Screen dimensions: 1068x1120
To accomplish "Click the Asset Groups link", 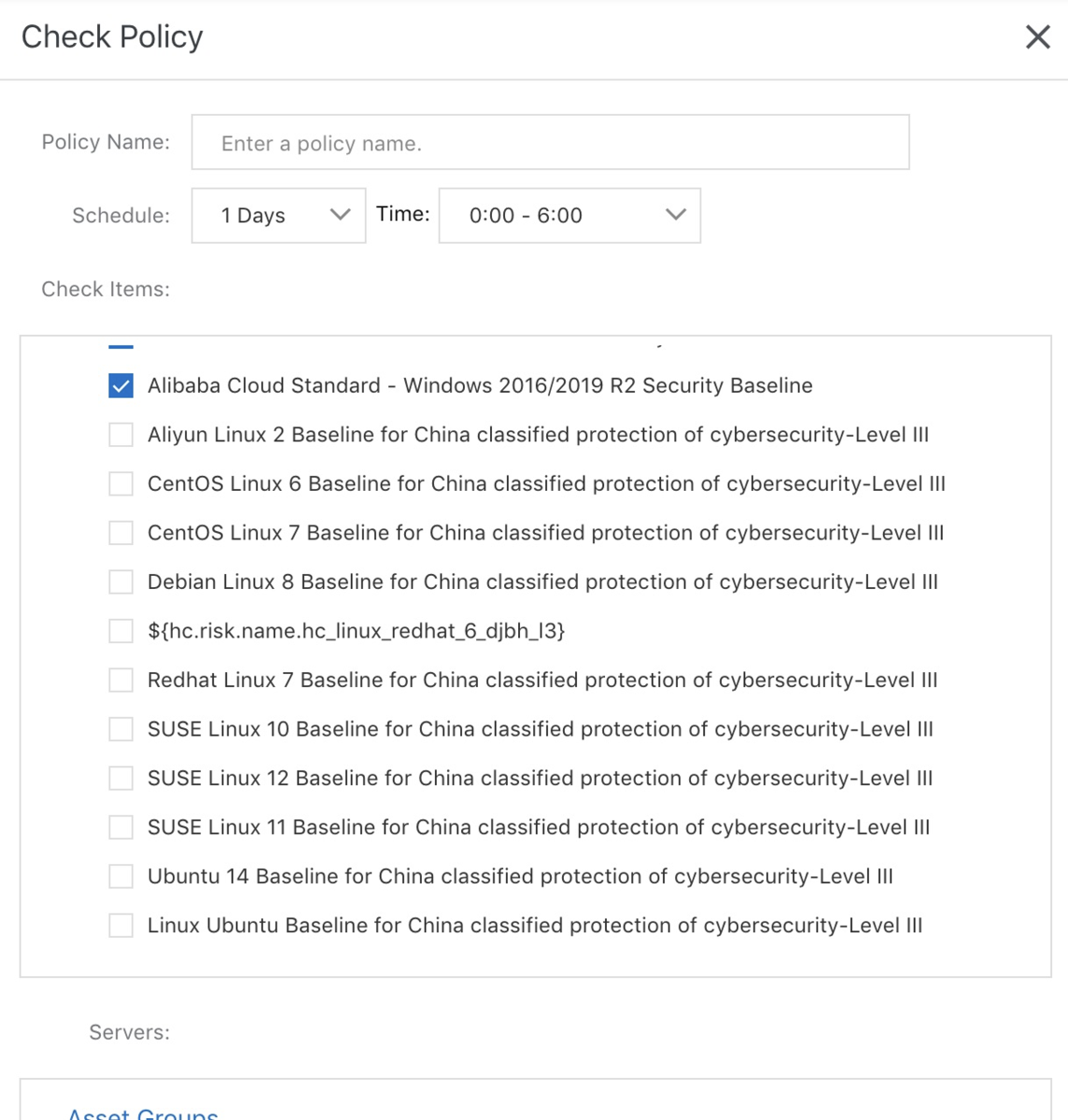I will (x=143, y=1113).
